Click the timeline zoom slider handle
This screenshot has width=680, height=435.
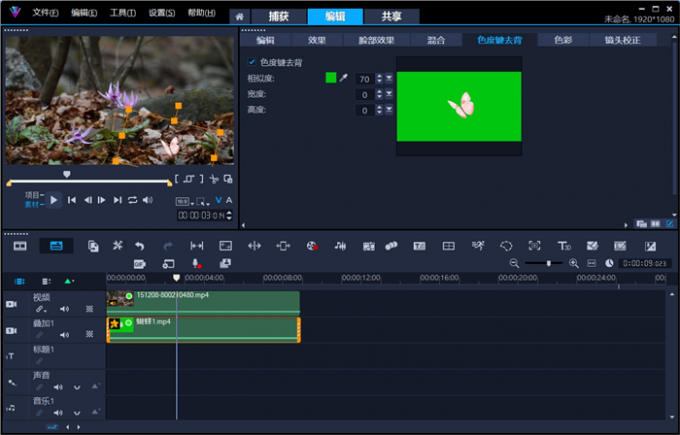(549, 263)
